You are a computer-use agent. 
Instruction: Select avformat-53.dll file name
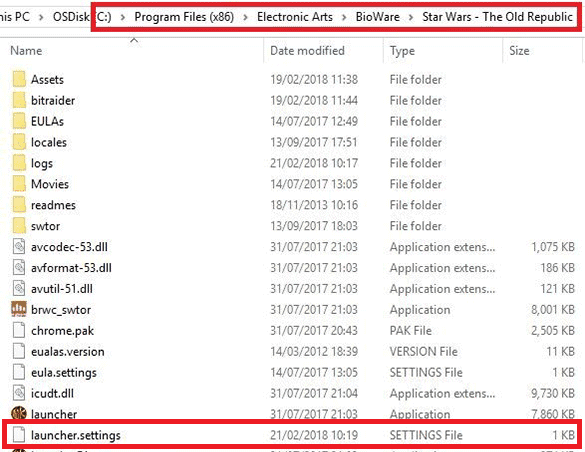pos(71,267)
